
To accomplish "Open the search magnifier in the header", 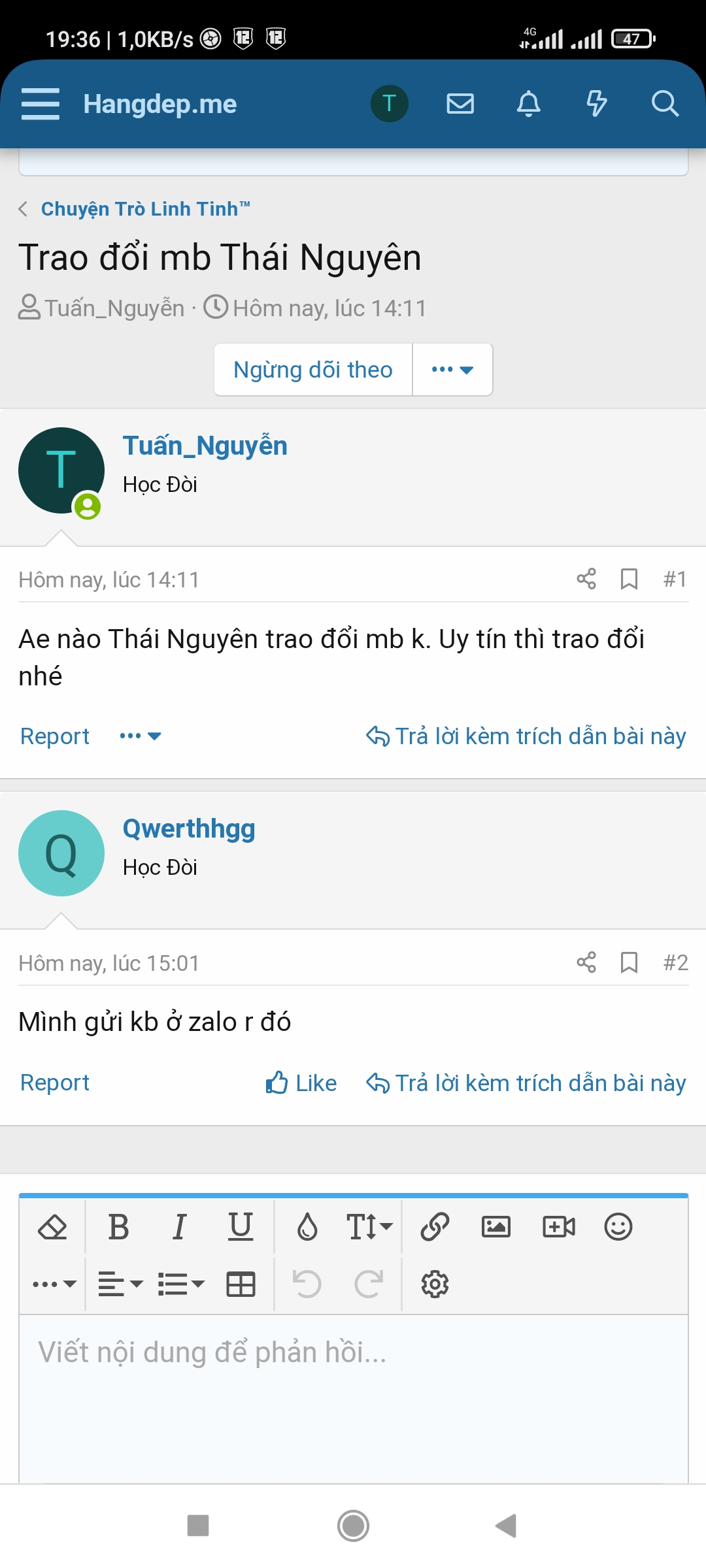I will coord(665,103).
